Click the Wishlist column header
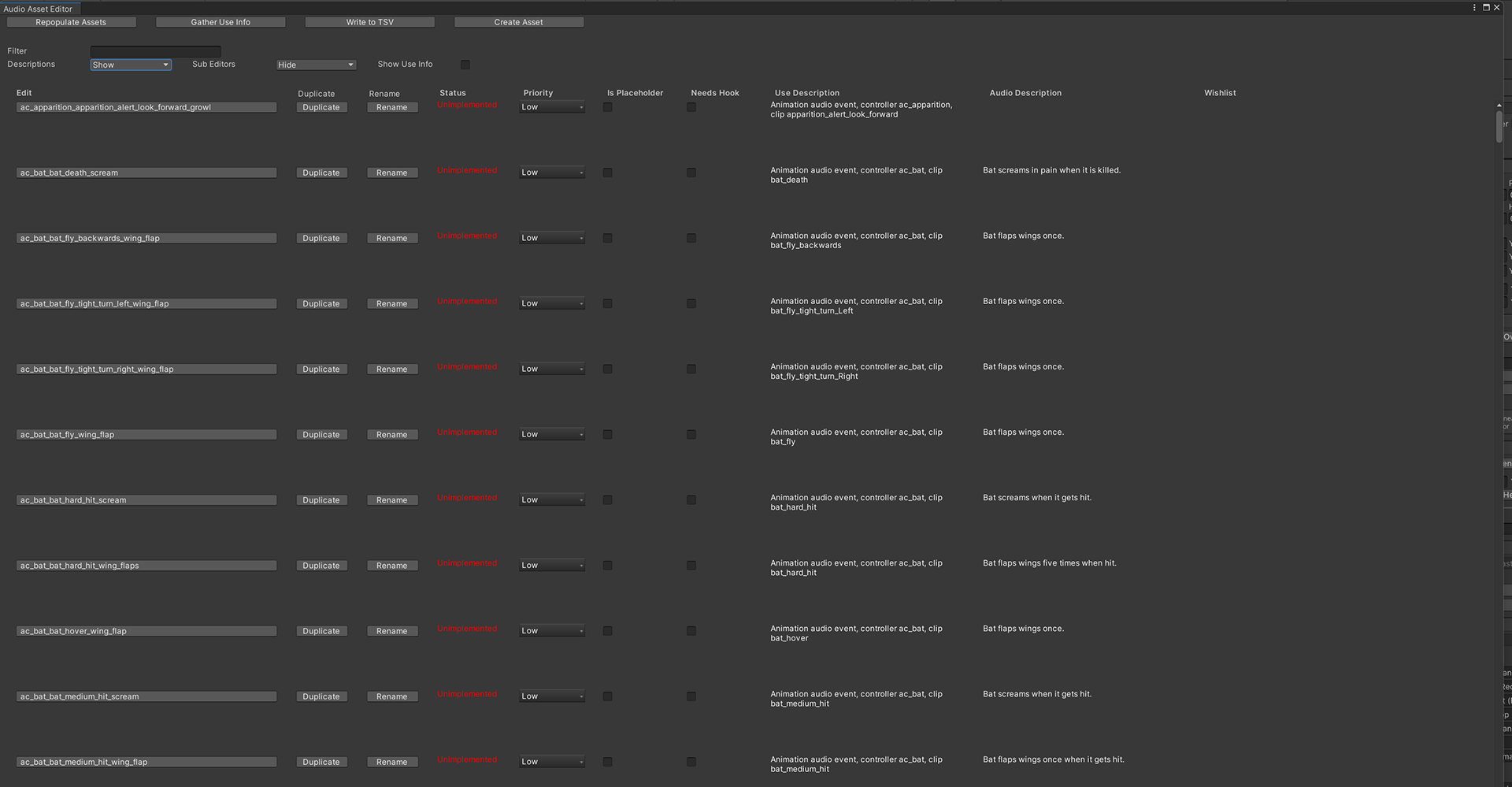Screen dimensions: 1512x787 point(1220,93)
